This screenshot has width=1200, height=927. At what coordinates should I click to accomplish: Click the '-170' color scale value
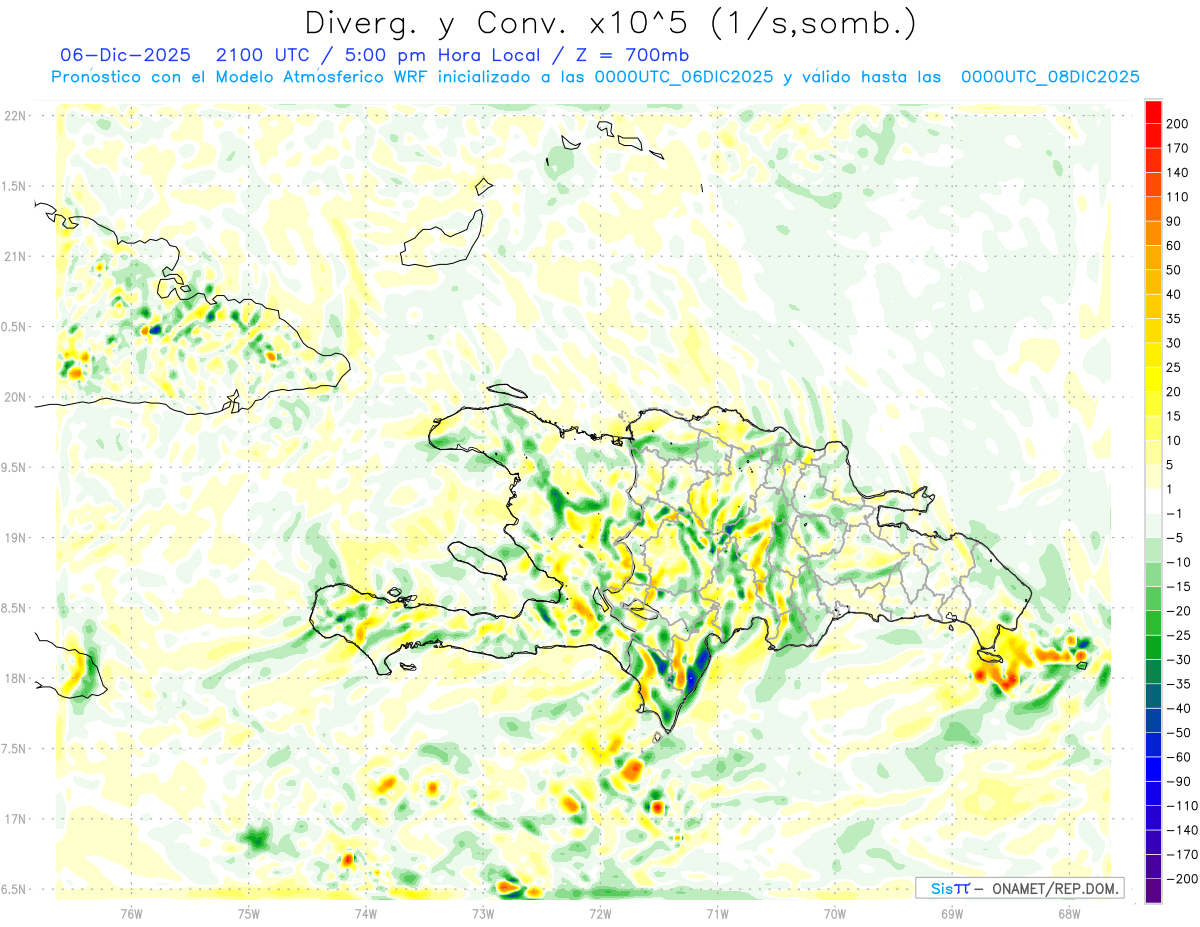1180,854
